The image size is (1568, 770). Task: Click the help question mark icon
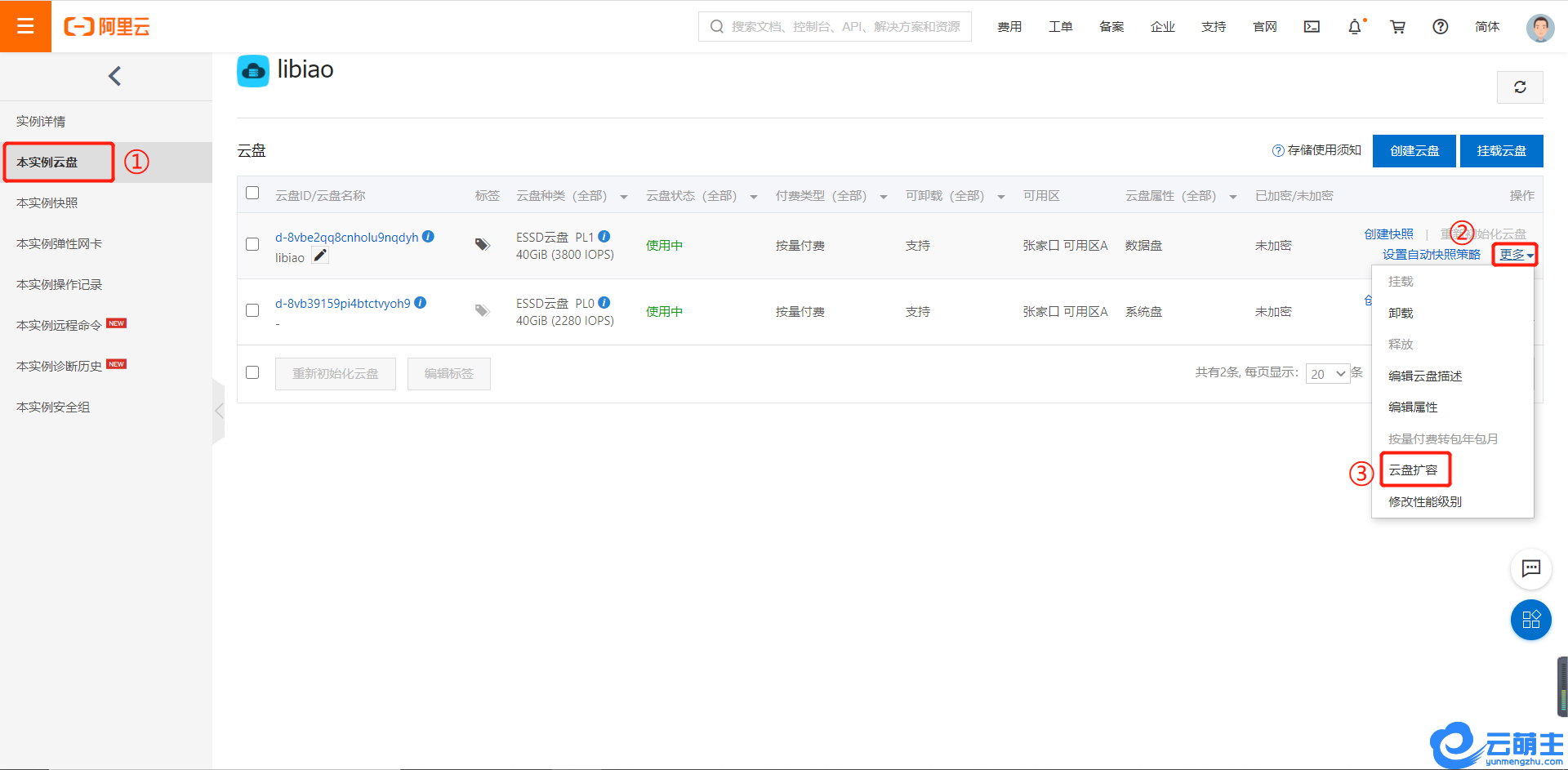tap(1440, 27)
